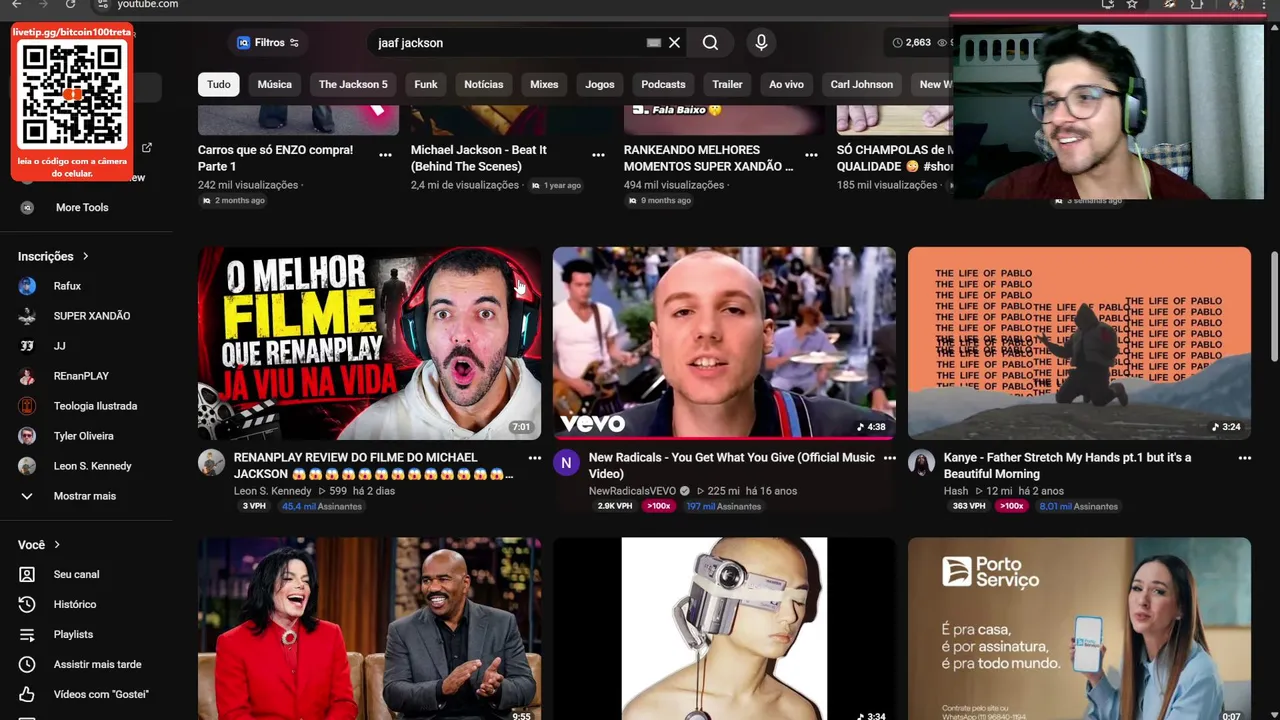The width and height of the screenshot is (1280, 720).
Task: Open Histórico icon in sidebar
Action: 27,604
